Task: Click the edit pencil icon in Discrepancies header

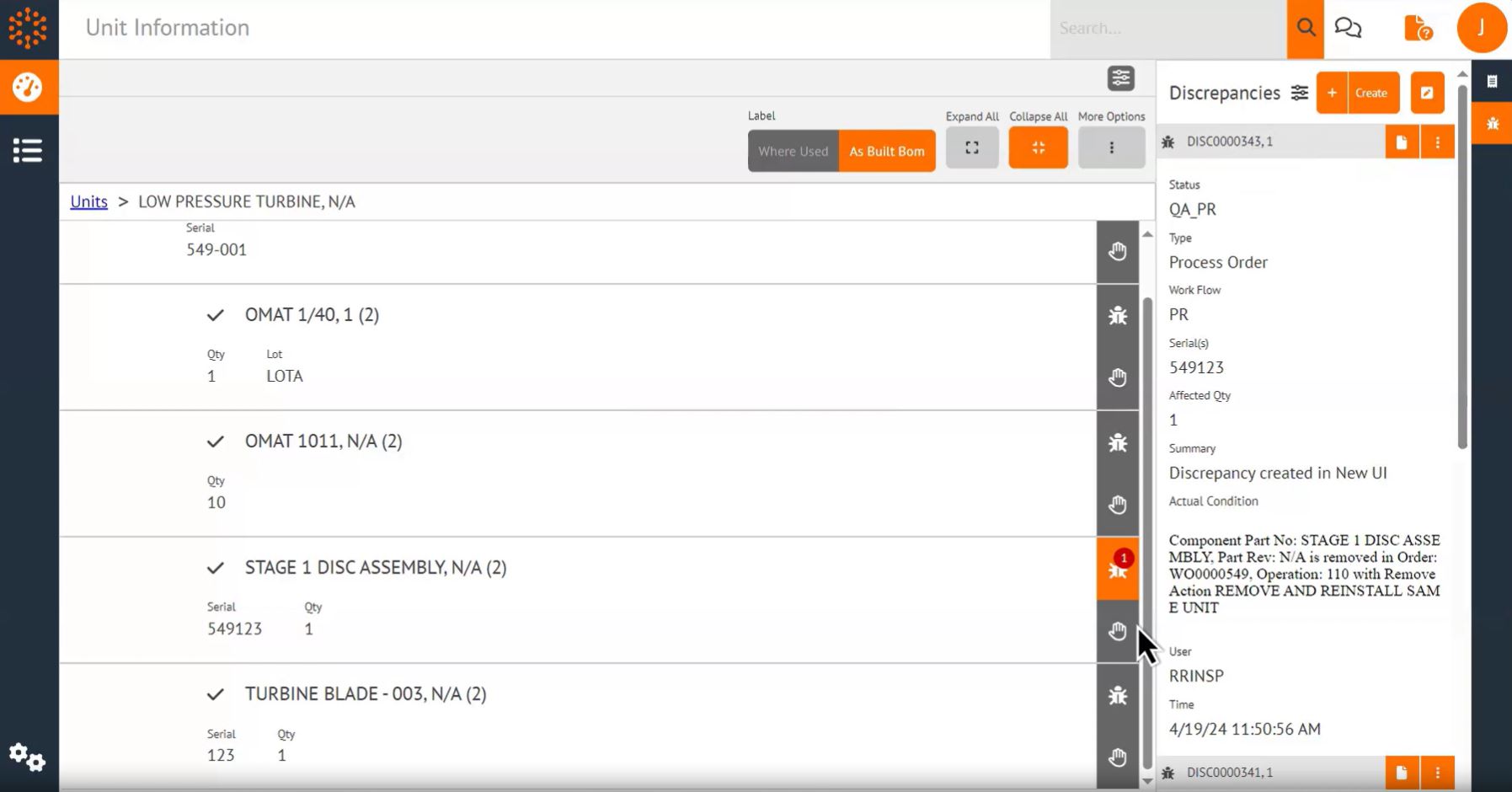Action: 1427,93
